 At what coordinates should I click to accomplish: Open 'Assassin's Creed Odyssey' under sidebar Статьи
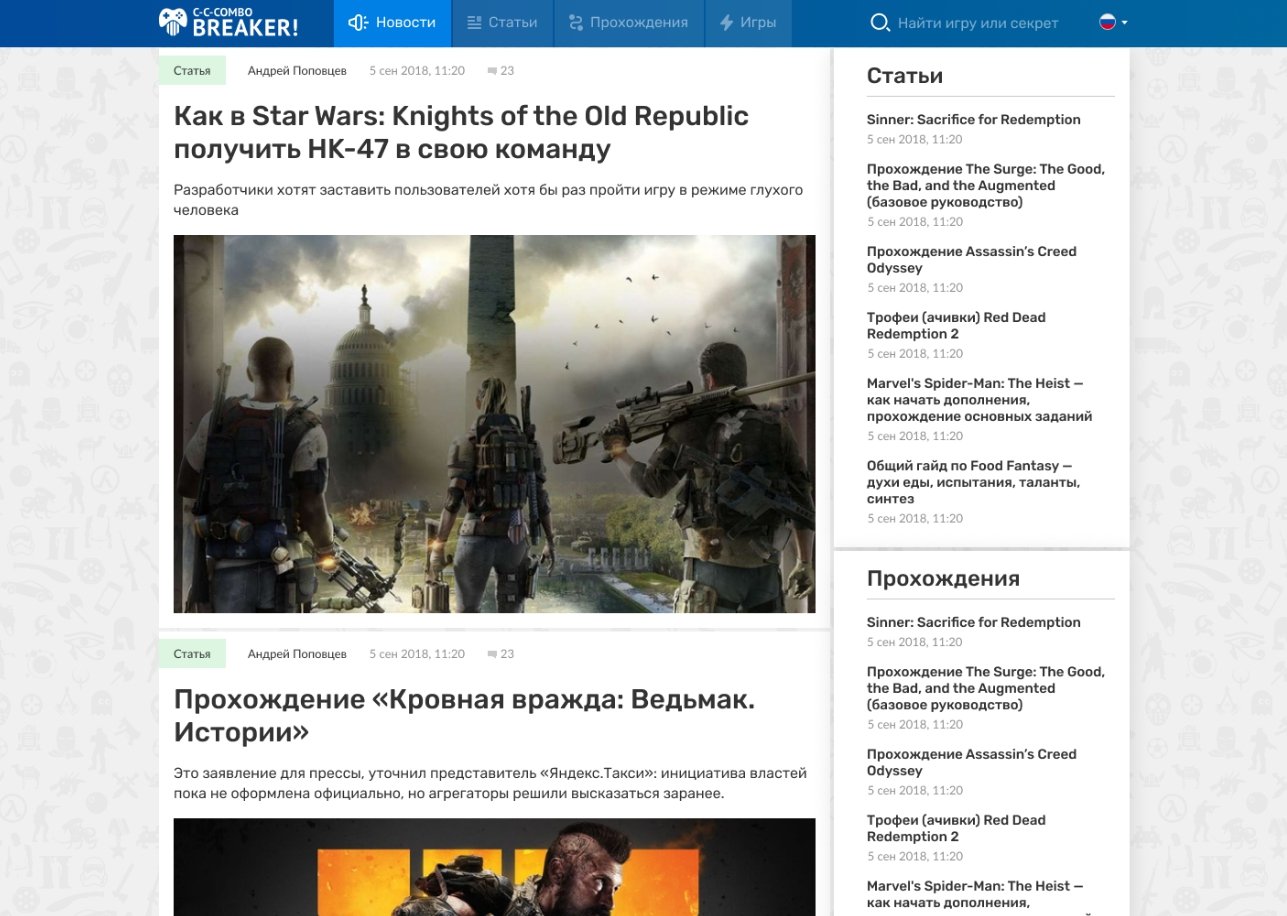[x=972, y=260]
